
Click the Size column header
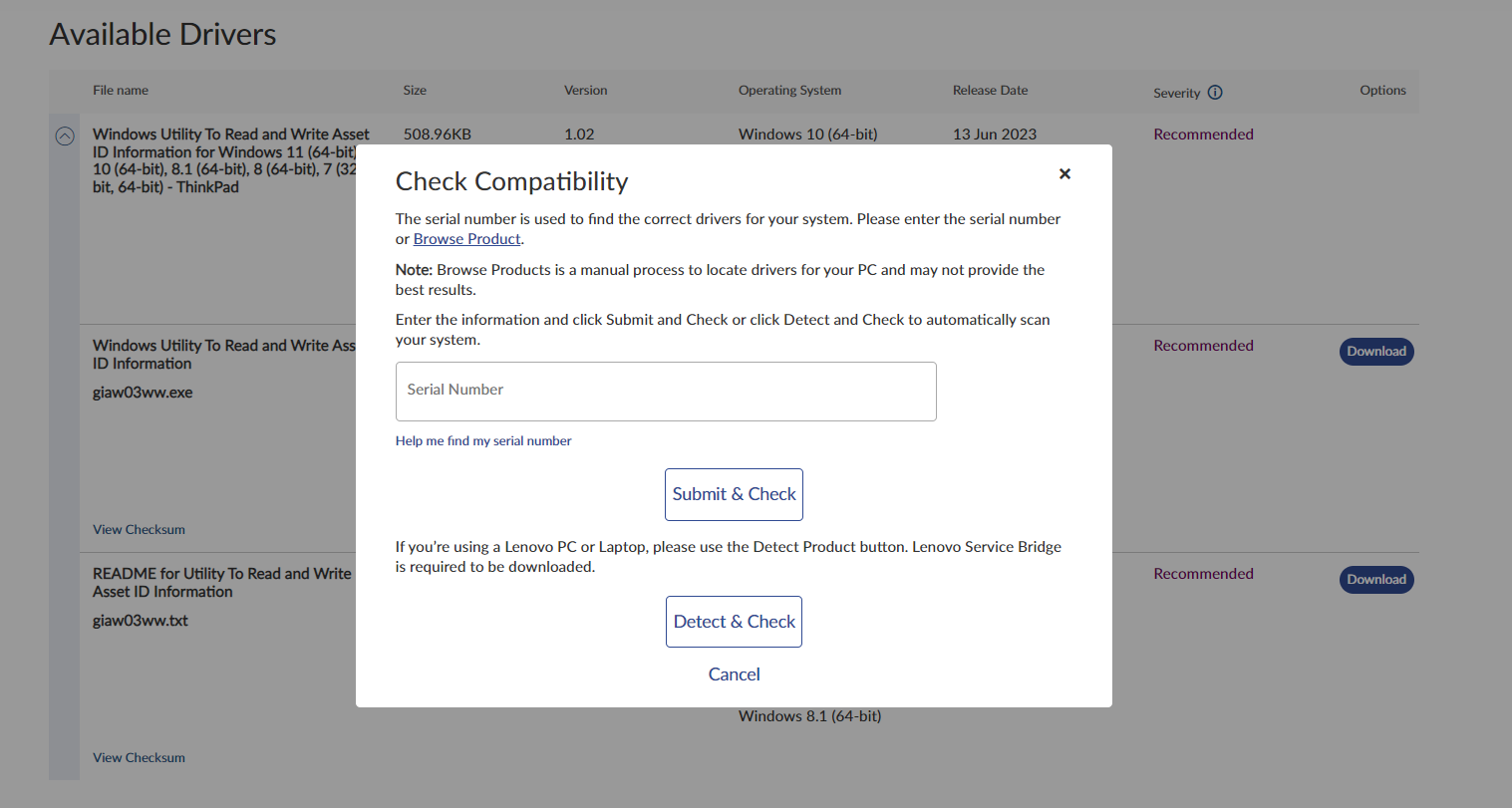[x=415, y=91]
